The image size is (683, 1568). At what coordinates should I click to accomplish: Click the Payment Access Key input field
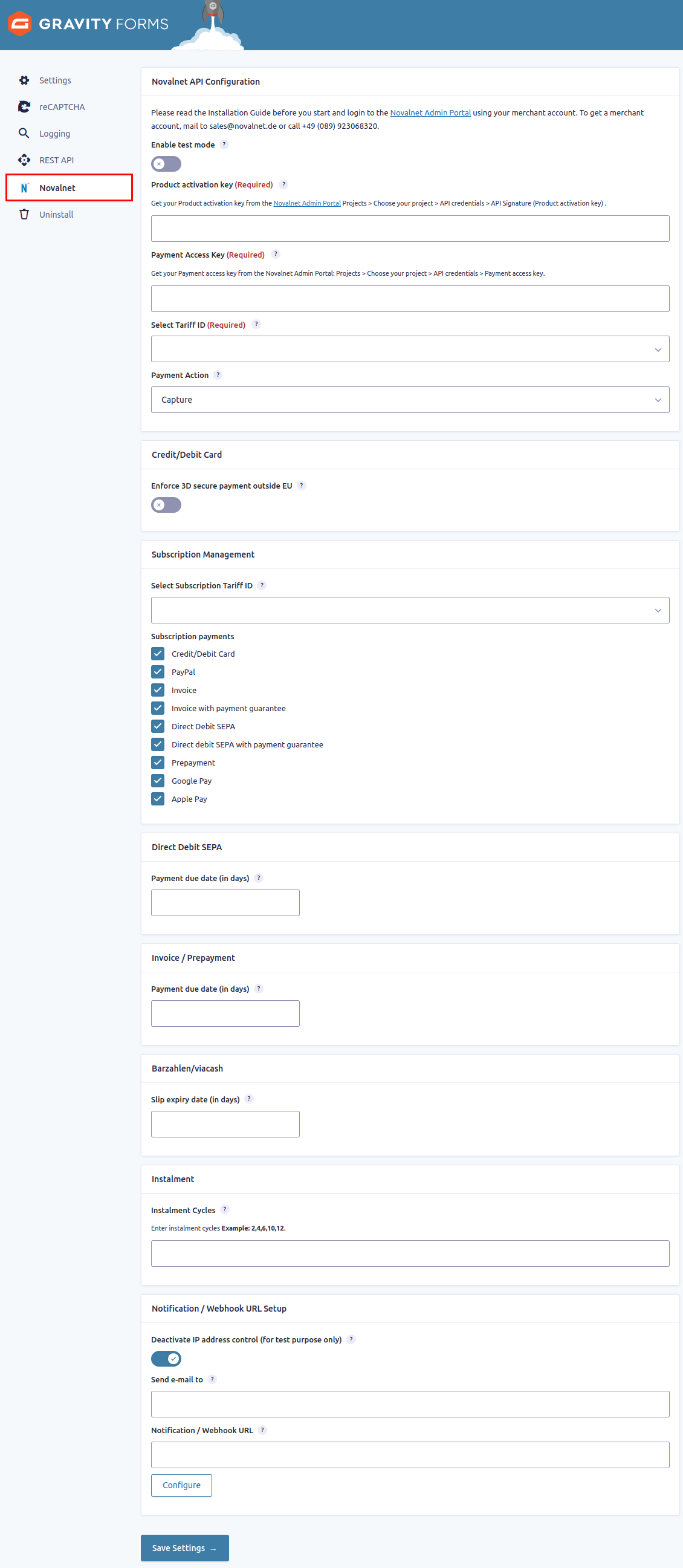coord(410,299)
